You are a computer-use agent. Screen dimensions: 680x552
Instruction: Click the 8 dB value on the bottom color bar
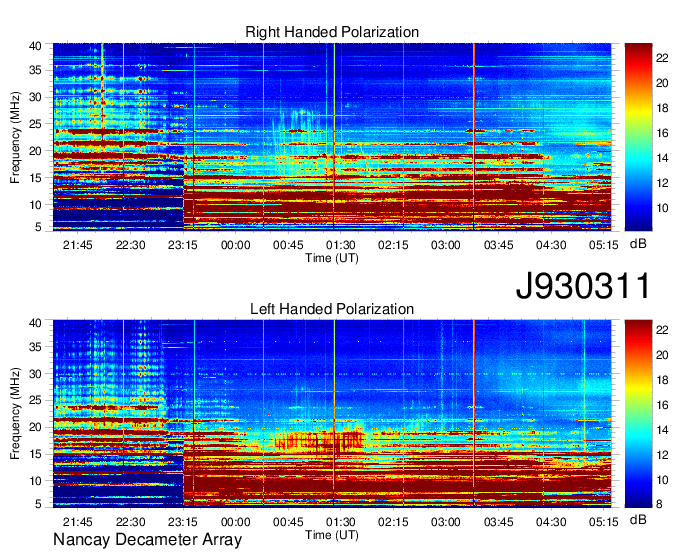pyautogui.click(x=659, y=504)
